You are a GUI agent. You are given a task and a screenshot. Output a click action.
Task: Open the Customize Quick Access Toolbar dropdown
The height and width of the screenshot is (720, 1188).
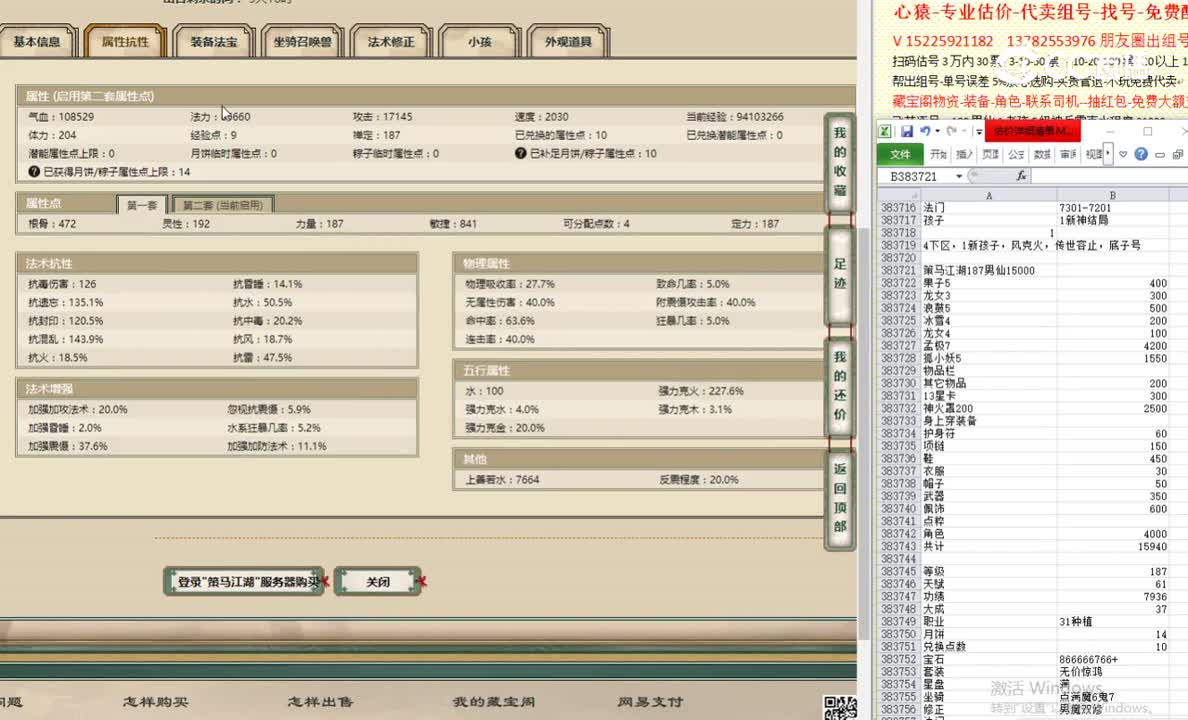pyautogui.click(x=978, y=132)
